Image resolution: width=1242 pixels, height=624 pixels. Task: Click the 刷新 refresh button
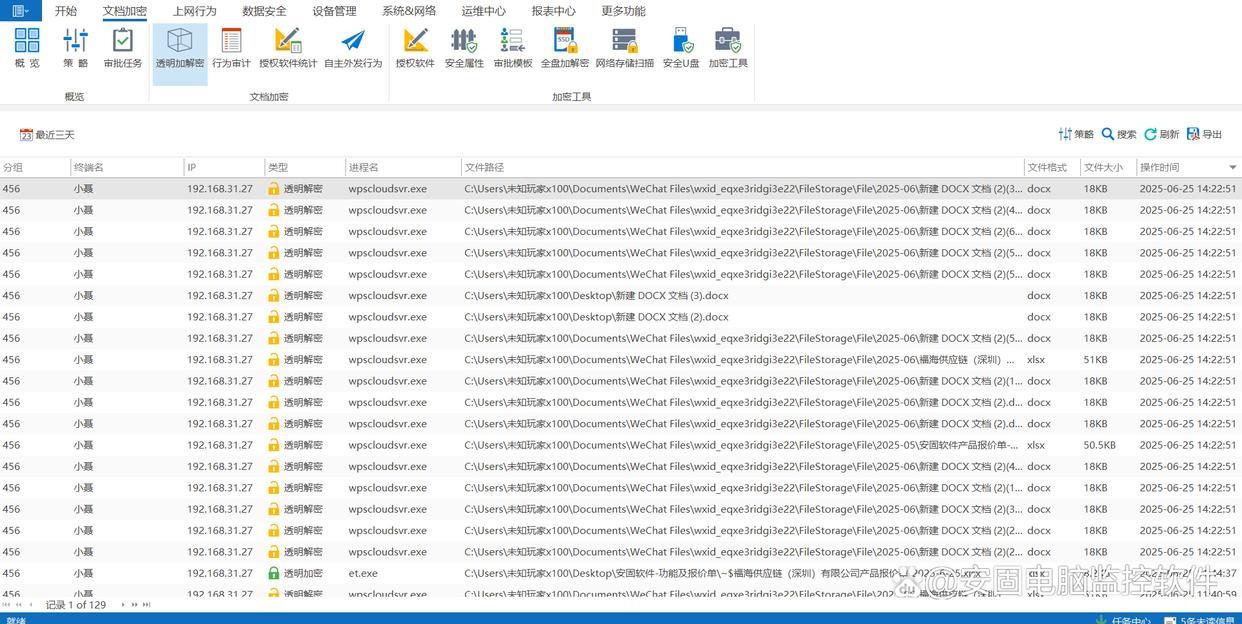coord(1161,134)
